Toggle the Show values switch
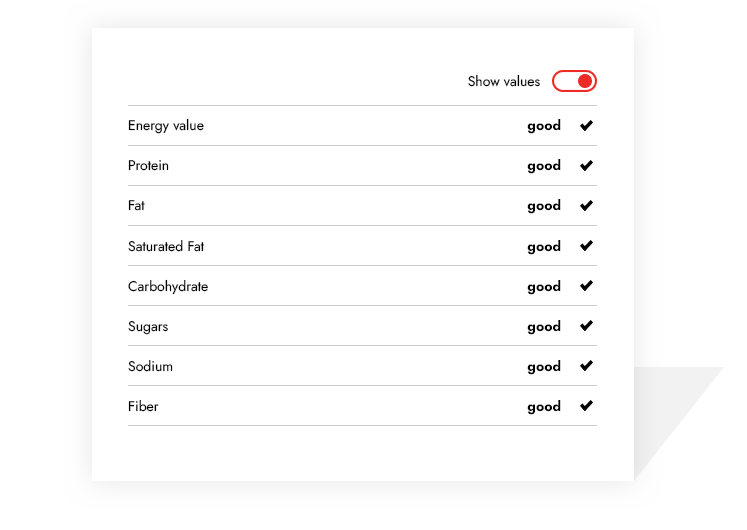The image size is (747, 530). tap(574, 81)
